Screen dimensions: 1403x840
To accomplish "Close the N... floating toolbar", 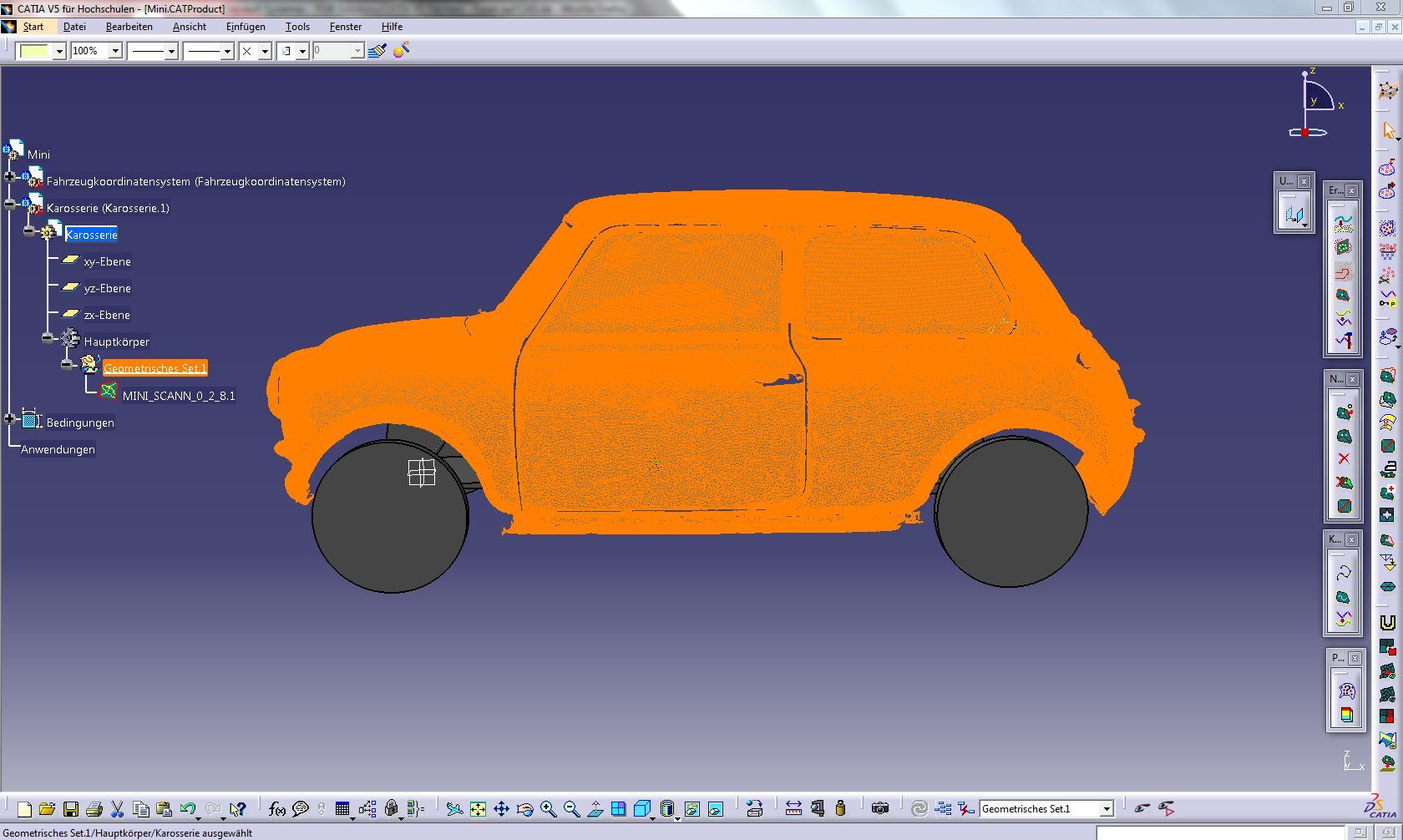I will click(x=1352, y=379).
